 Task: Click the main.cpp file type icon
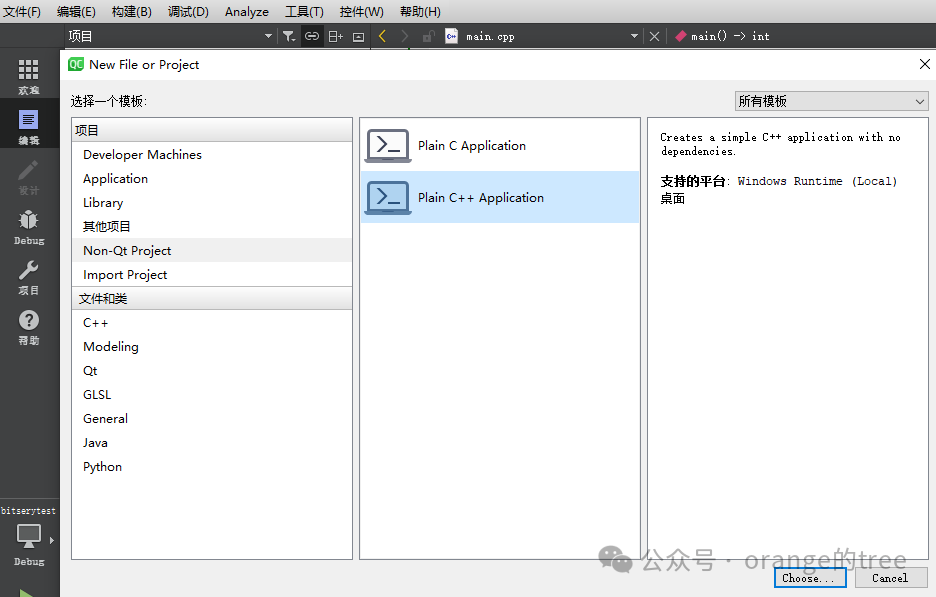pyautogui.click(x=451, y=36)
